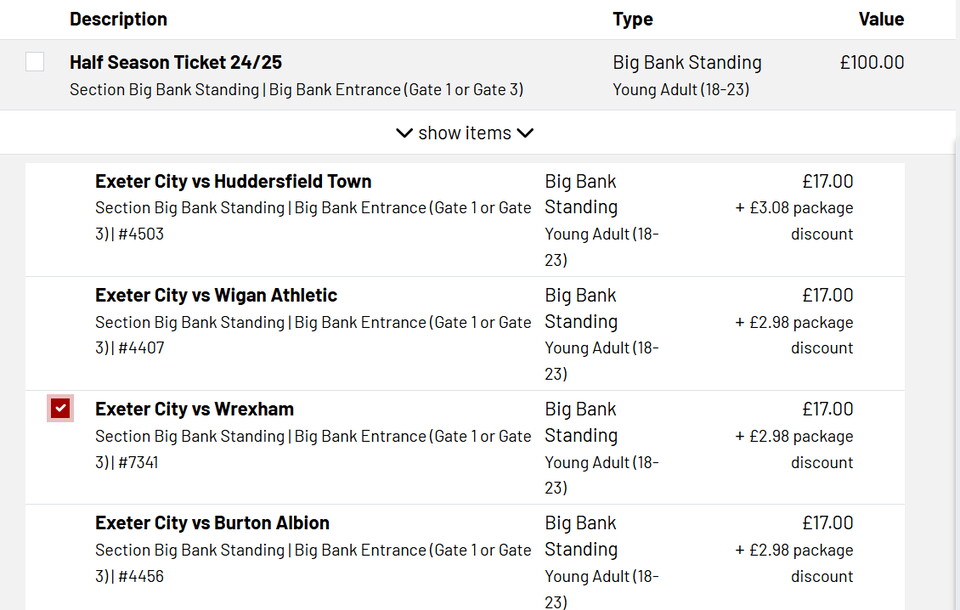This screenshot has height=610, width=960.
Task: Select the Half Season Ticket 24/25 title
Action: tap(176, 62)
